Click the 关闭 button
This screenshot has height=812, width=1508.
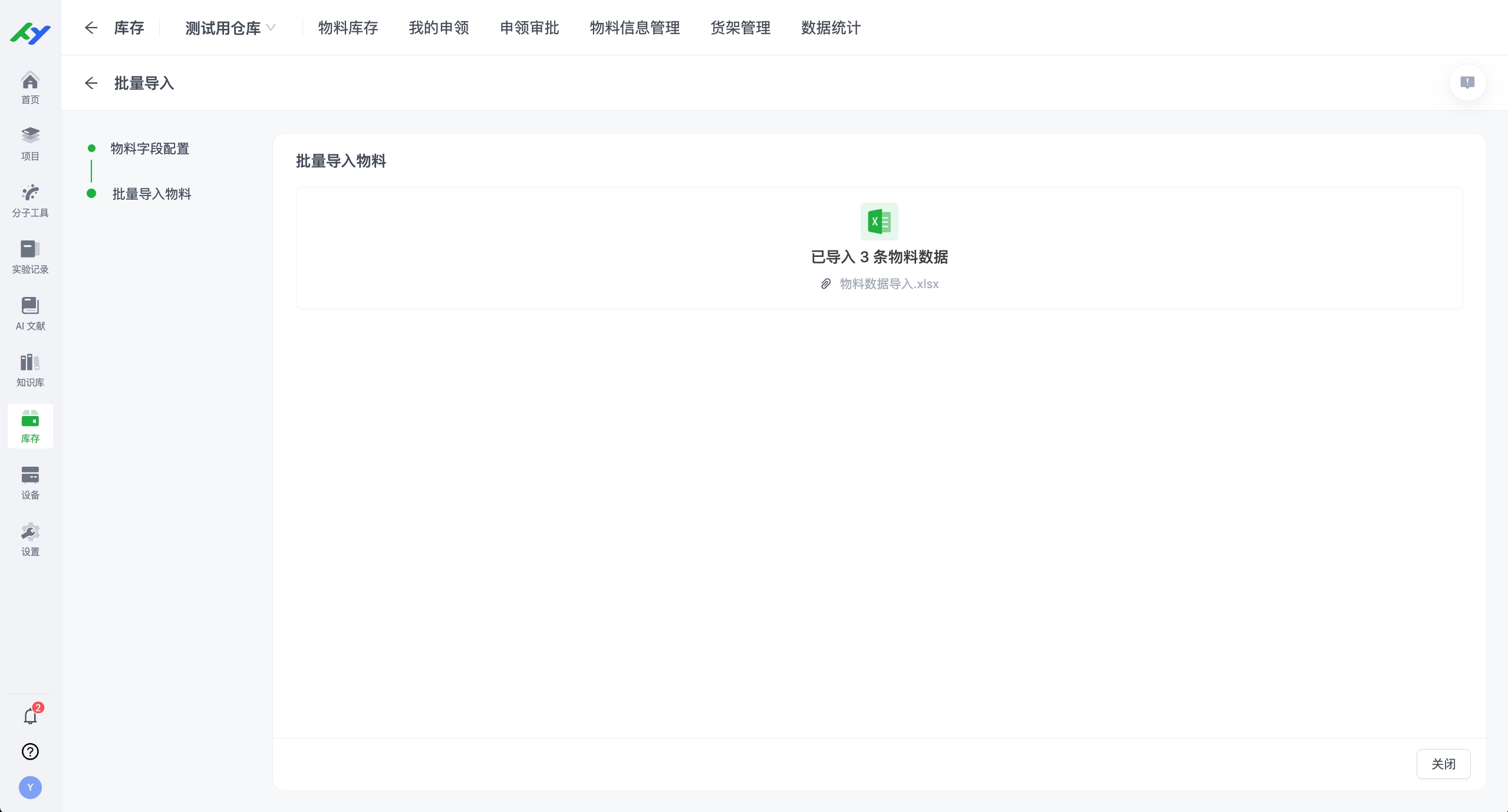(1443, 764)
